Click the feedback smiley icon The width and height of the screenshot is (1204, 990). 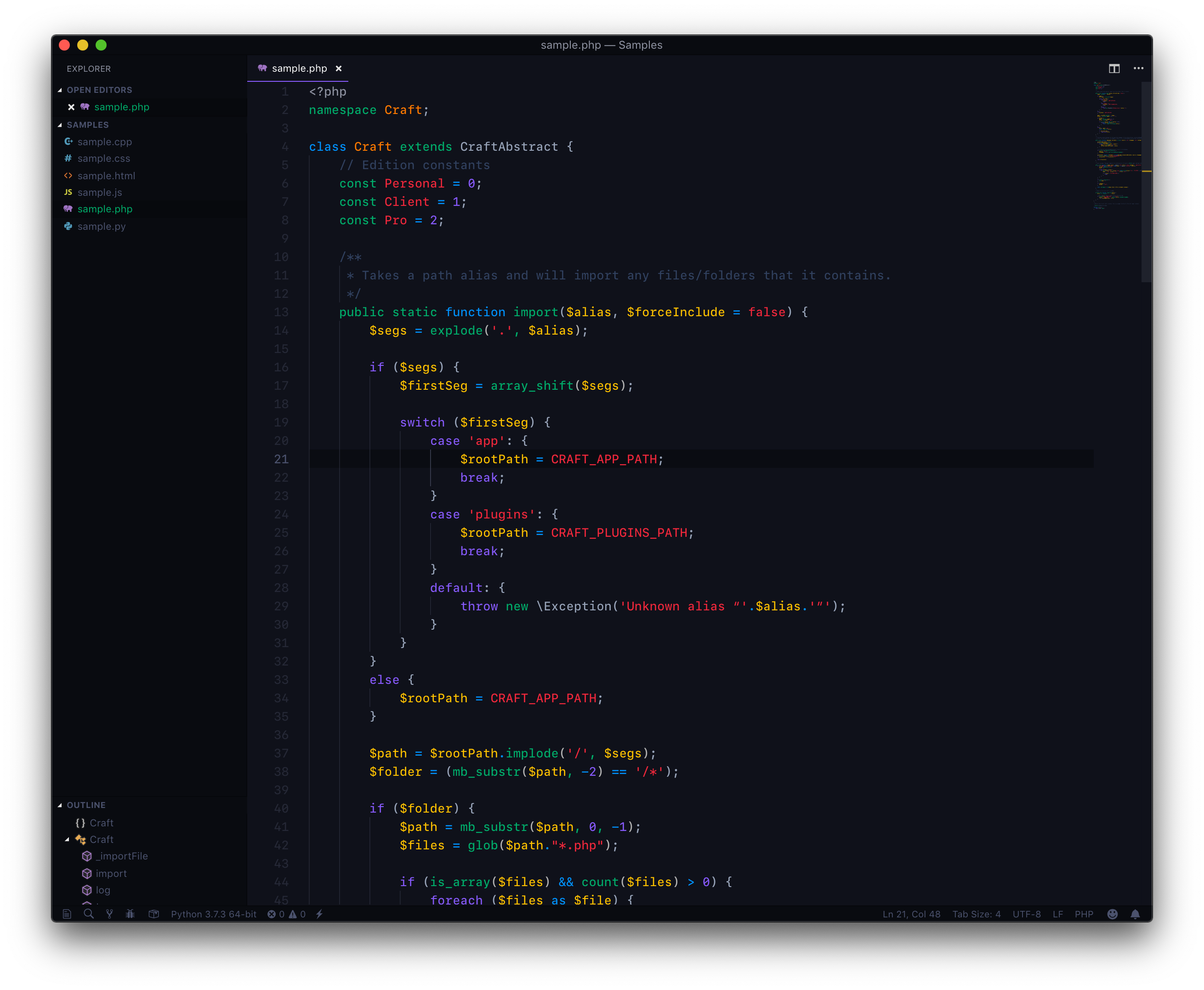[1112, 914]
